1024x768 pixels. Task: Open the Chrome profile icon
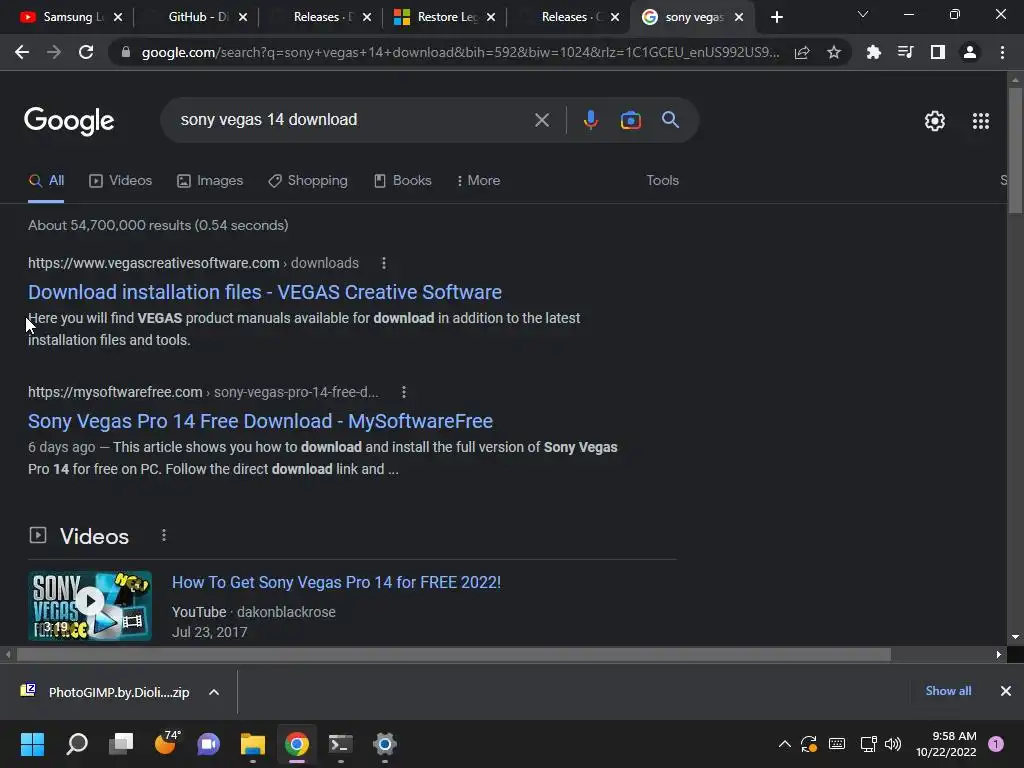tap(969, 52)
